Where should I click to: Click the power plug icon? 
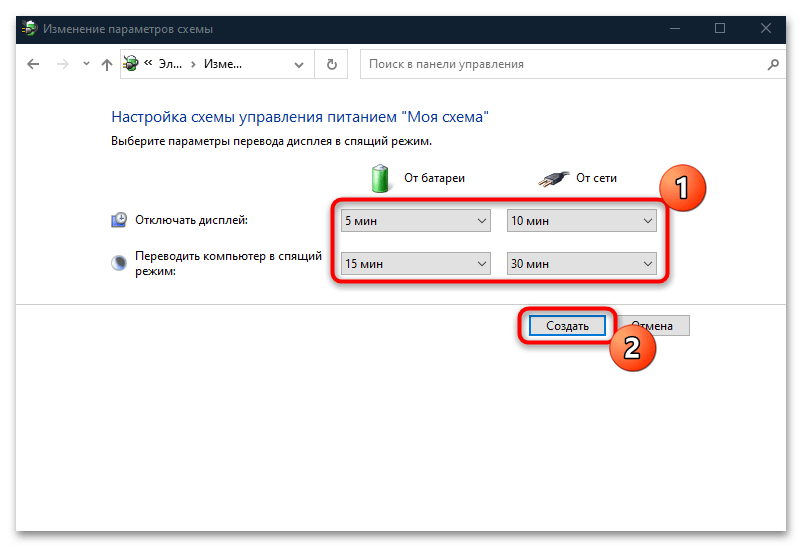point(553,178)
